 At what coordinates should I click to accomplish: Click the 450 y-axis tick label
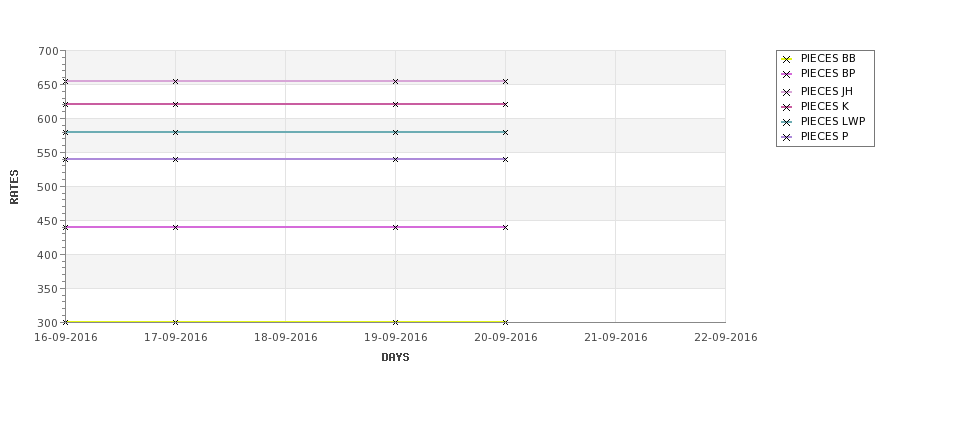click(x=48, y=221)
